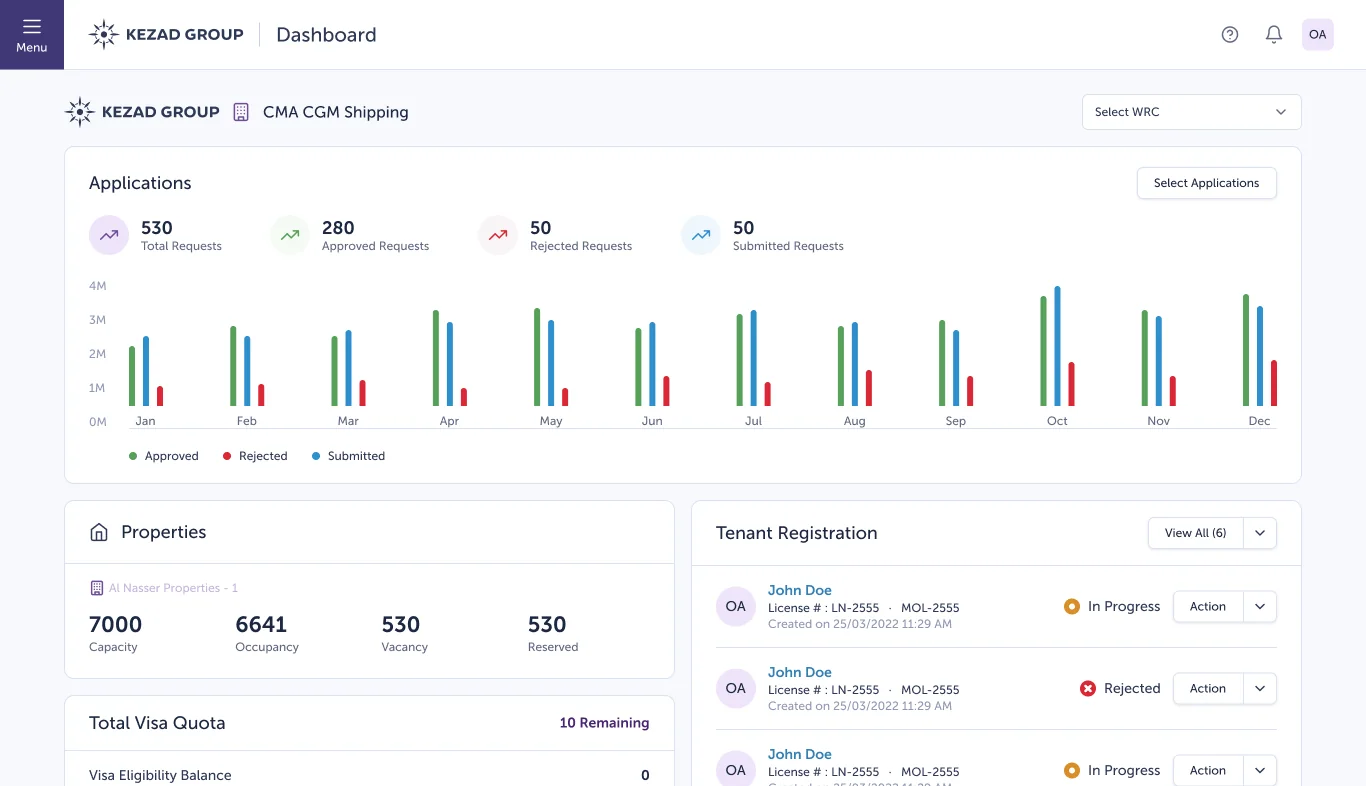Click the green Approved Requests trend icon
The width and height of the screenshot is (1366, 786).
pos(290,236)
